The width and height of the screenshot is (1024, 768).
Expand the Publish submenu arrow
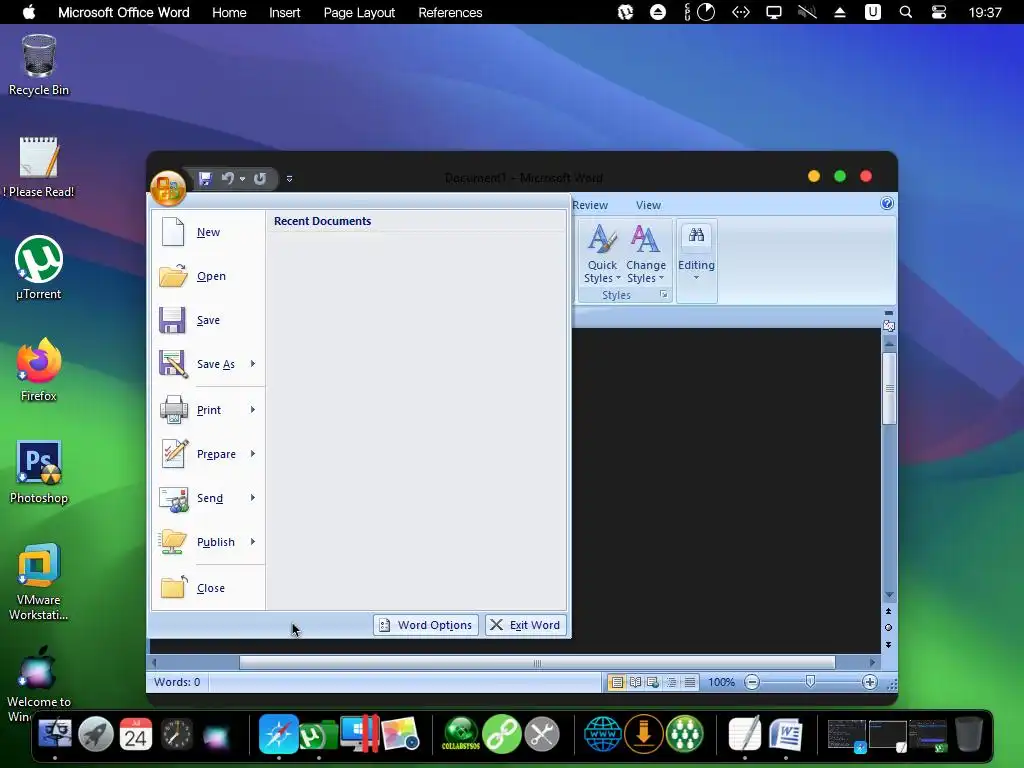click(x=253, y=541)
